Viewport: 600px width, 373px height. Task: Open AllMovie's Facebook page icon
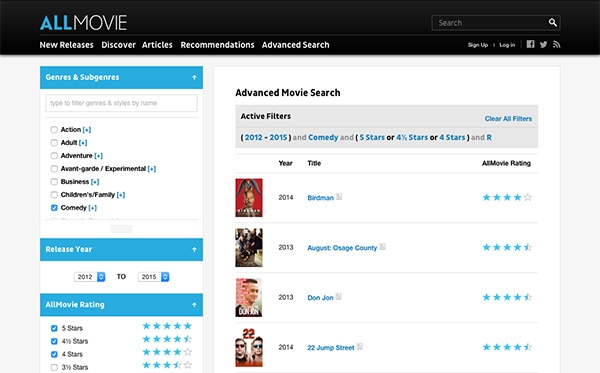click(530, 44)
